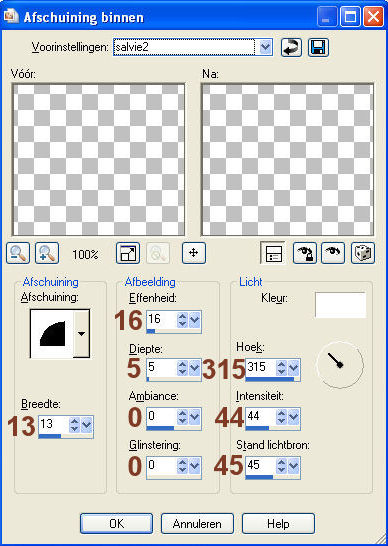The image size is (388, 546).
Task: Toggle the show/hide previews button
Action: pos(273,253)
